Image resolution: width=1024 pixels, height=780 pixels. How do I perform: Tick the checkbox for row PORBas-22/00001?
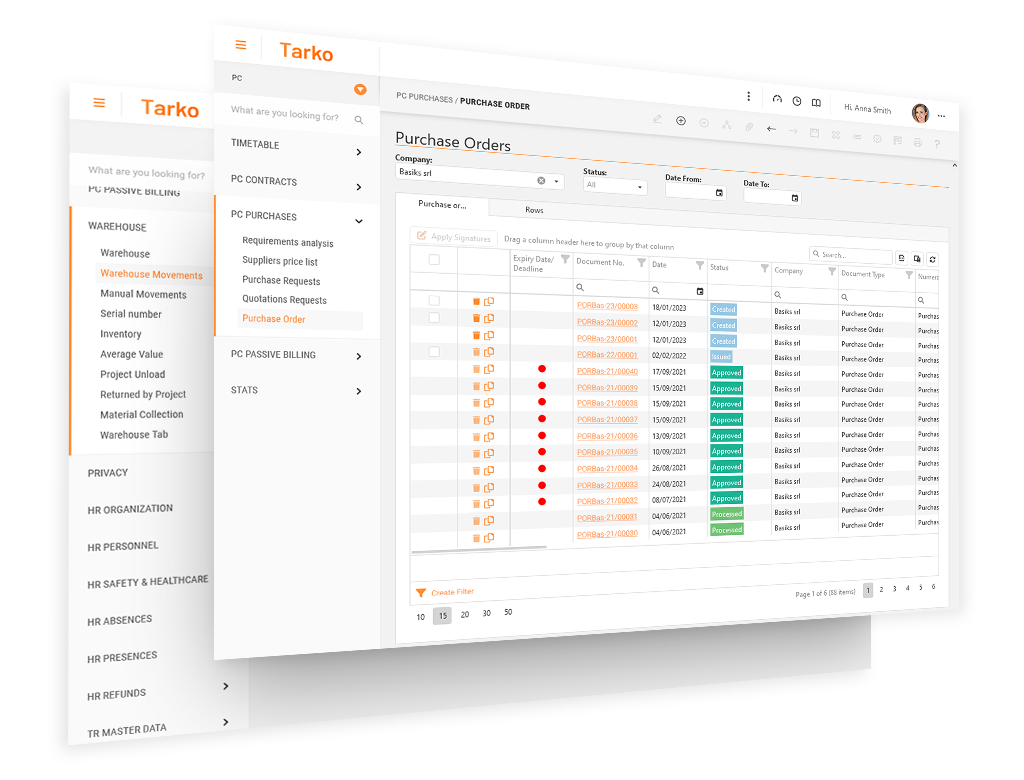(x=434, y=351)
